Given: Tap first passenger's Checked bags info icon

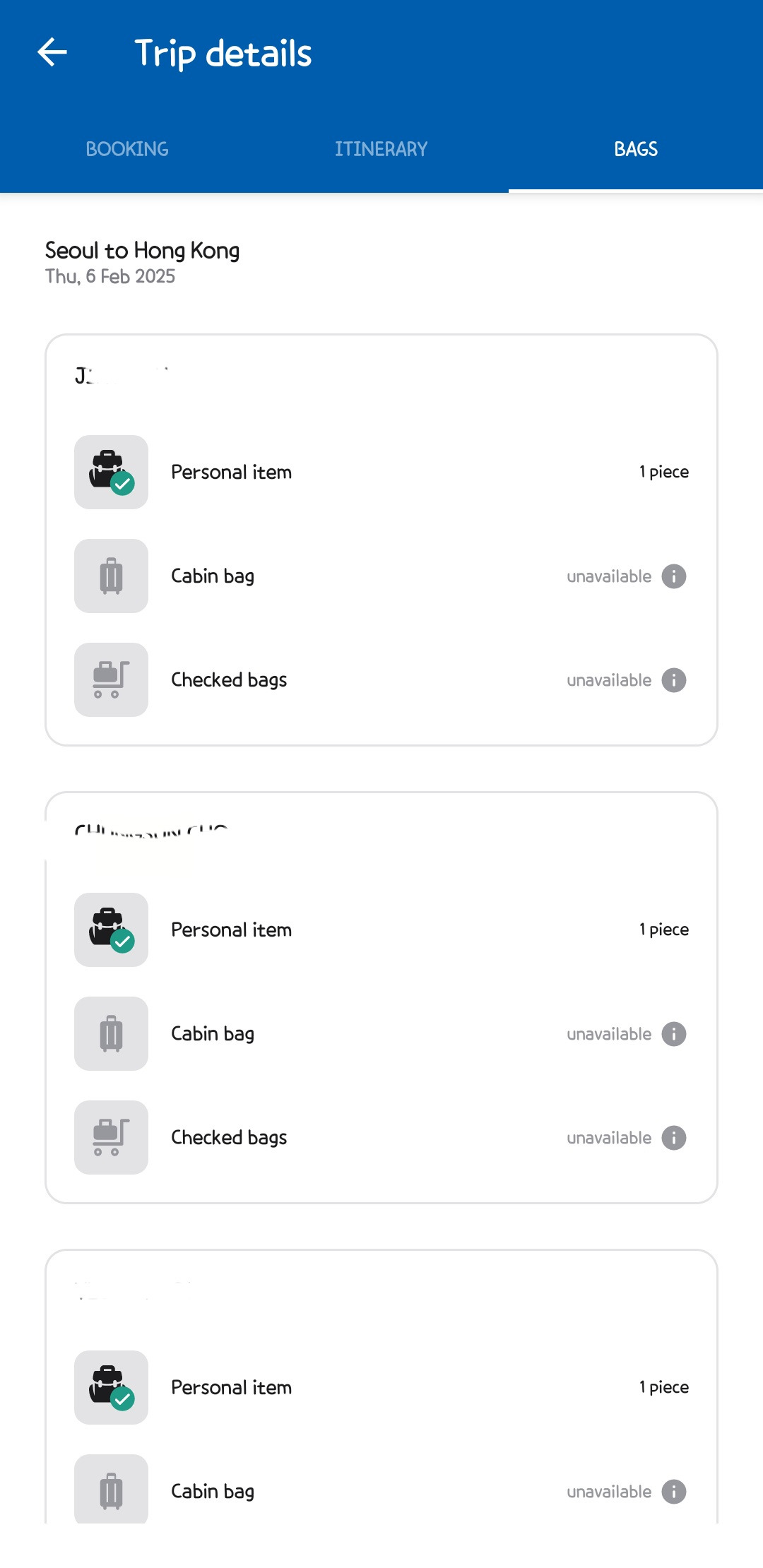Looking at the screenshot, I should (674, 680).
